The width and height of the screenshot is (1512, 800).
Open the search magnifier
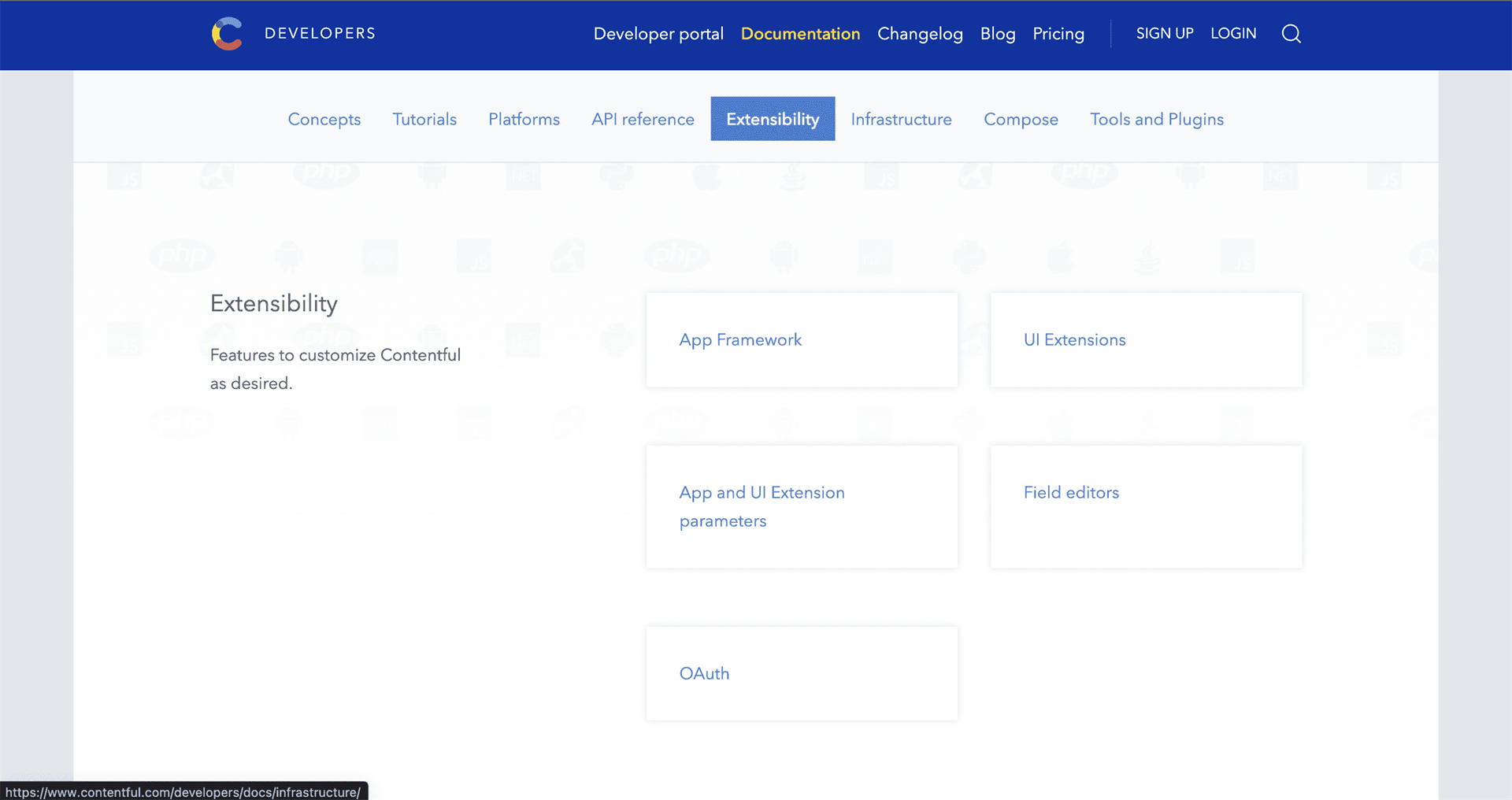pos(1291,34)
